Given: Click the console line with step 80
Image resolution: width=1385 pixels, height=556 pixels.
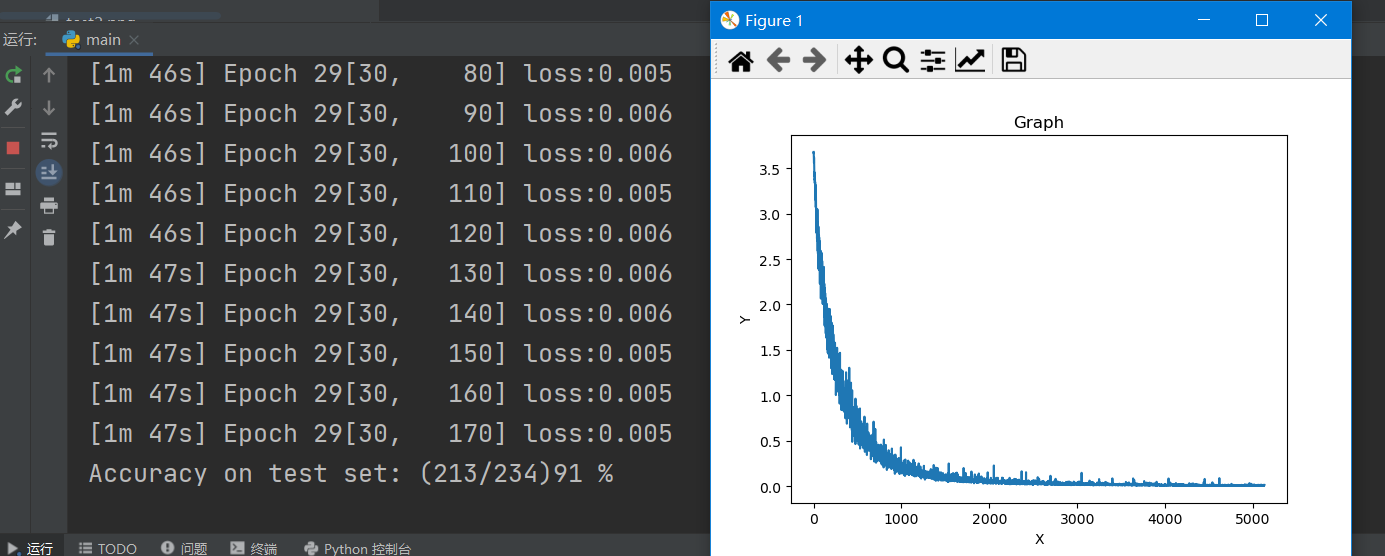Looking at the screenshot, I should pos(381,74).
